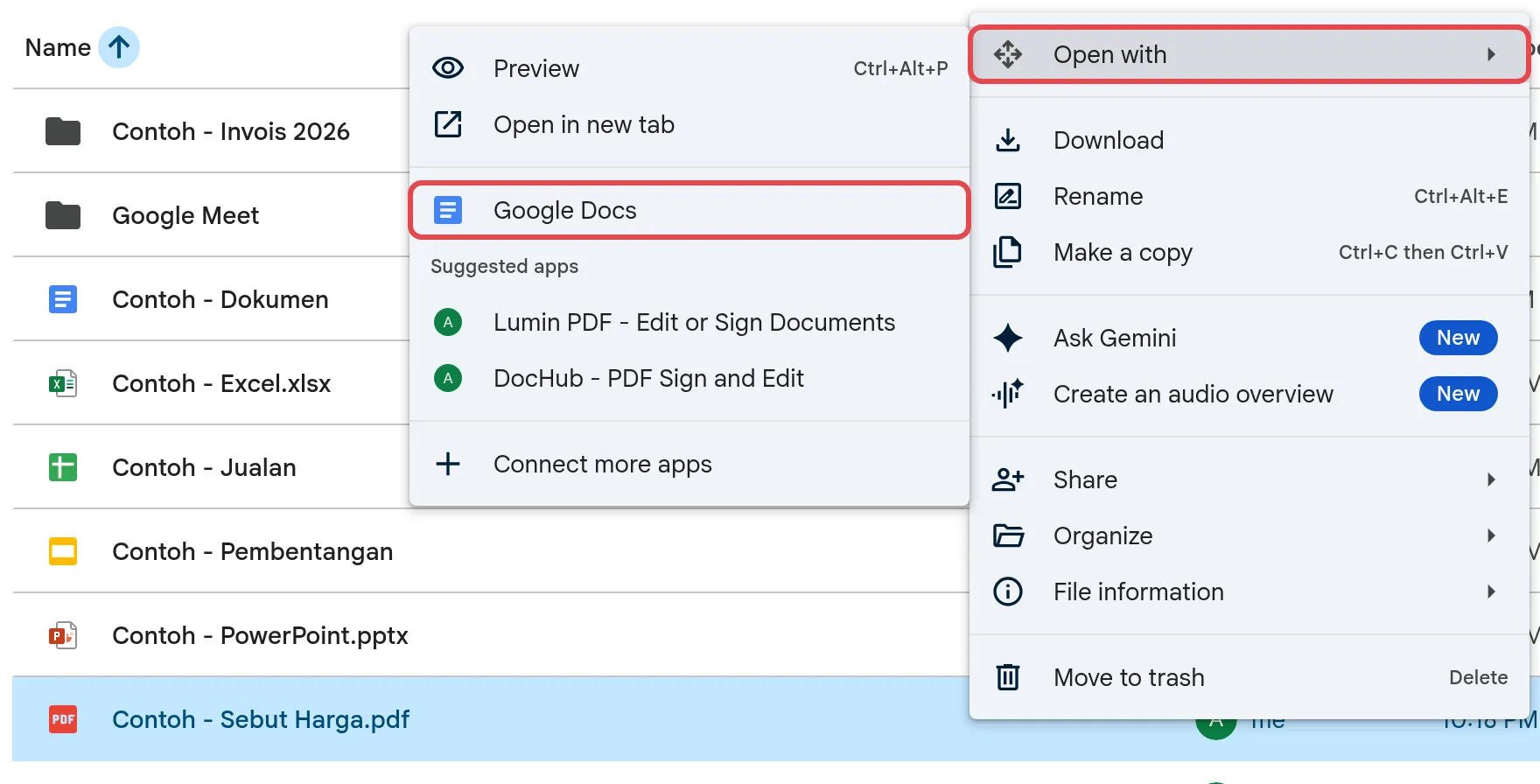Choose DocHub - PDF Sign and Edit
This screenshot has width=1540, height=784.
pos(689,378)
